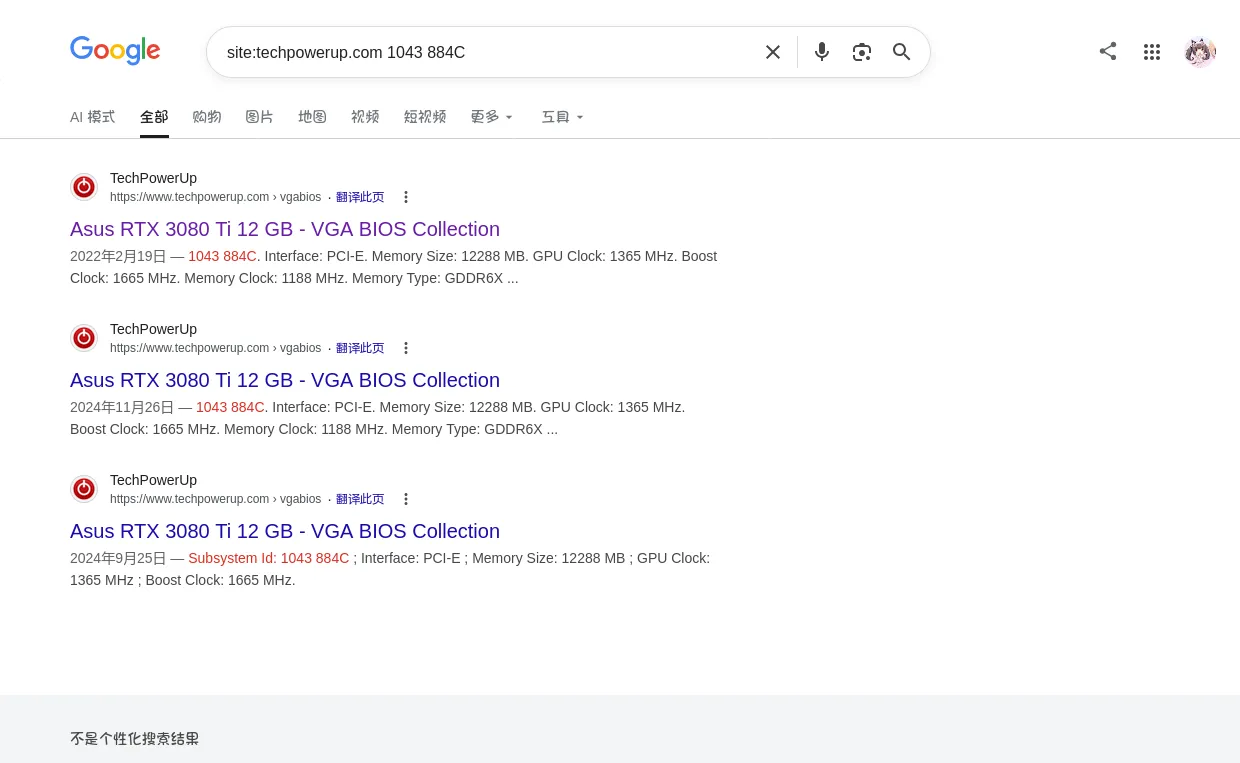Click highlighted 'Subsystem Id: 1043 884C' text
1240x763 pixels.
click(x=269, y=558)
